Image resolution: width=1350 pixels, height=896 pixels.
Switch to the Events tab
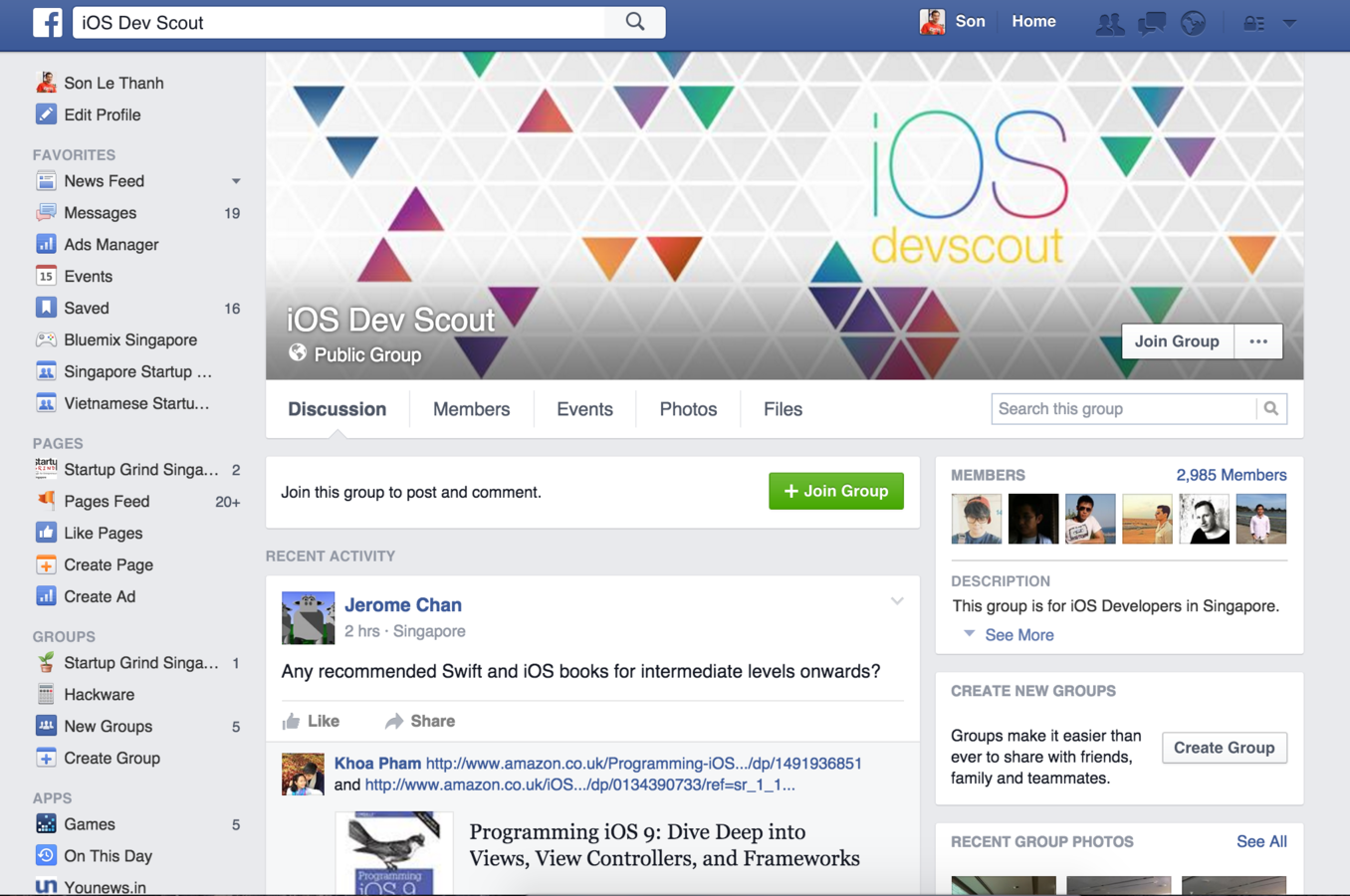tap(584, 409)
